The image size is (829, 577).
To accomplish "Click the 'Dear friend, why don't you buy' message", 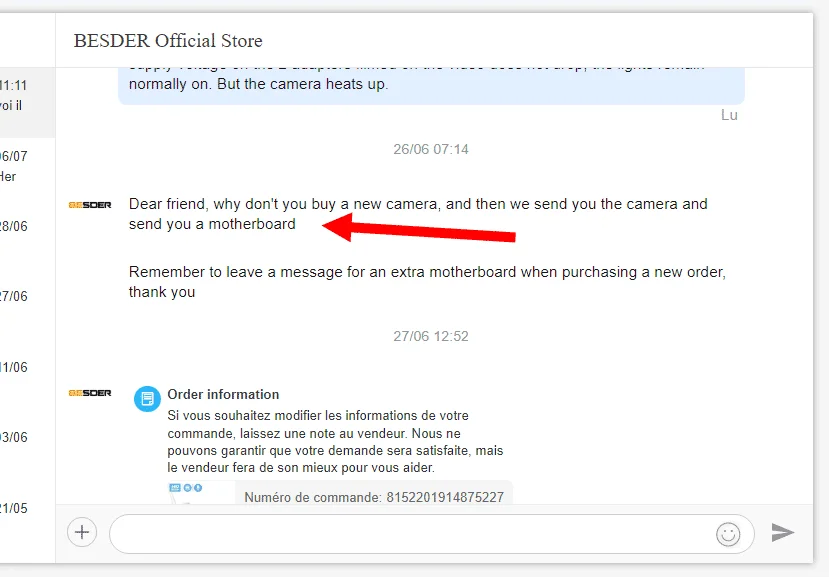I will (418, 214).
